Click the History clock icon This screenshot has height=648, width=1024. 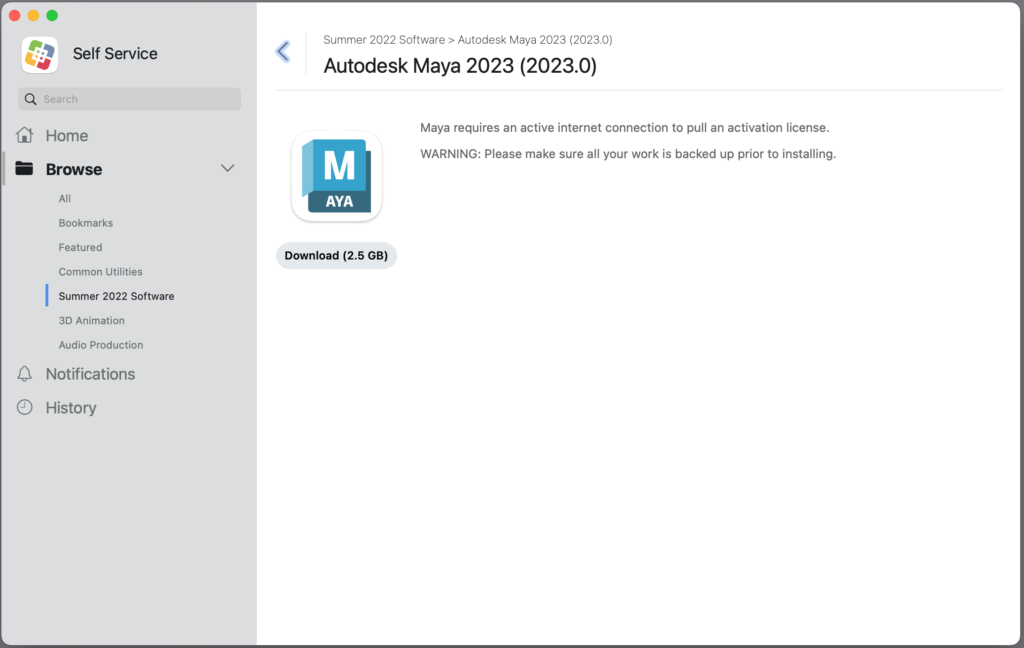point(24,407)
